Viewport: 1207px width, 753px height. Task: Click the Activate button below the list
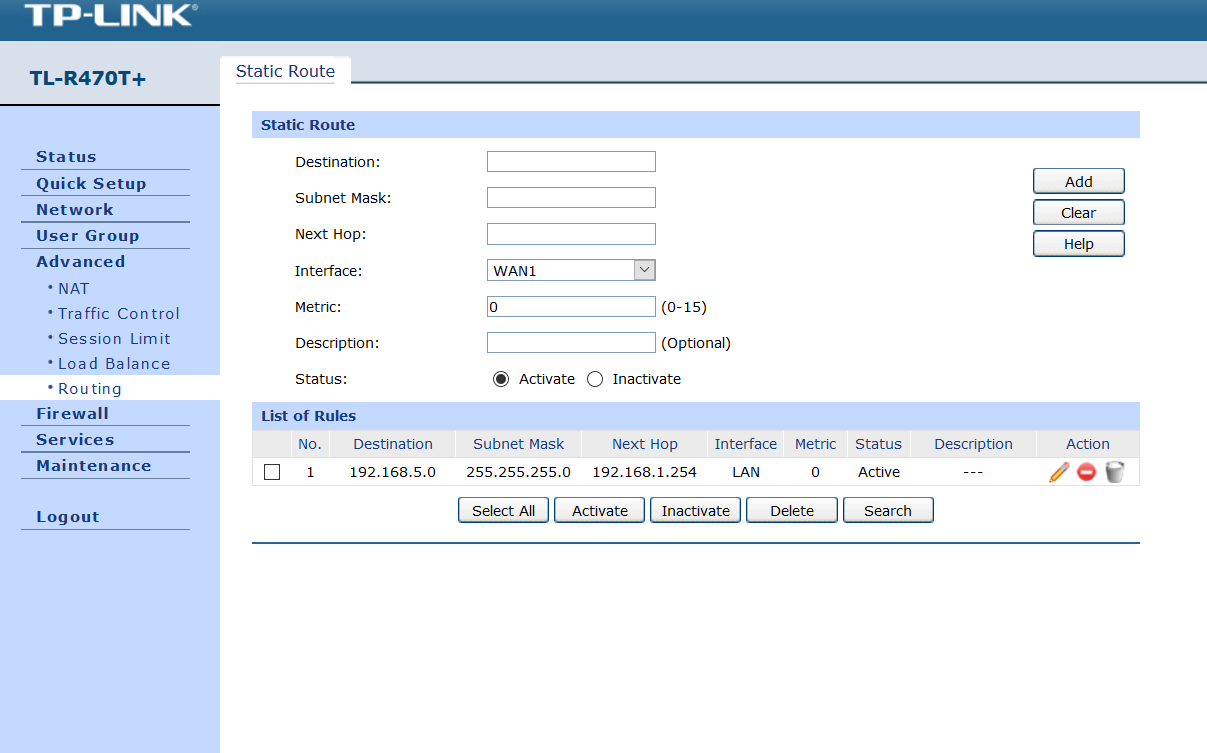(x=600, y=510)
